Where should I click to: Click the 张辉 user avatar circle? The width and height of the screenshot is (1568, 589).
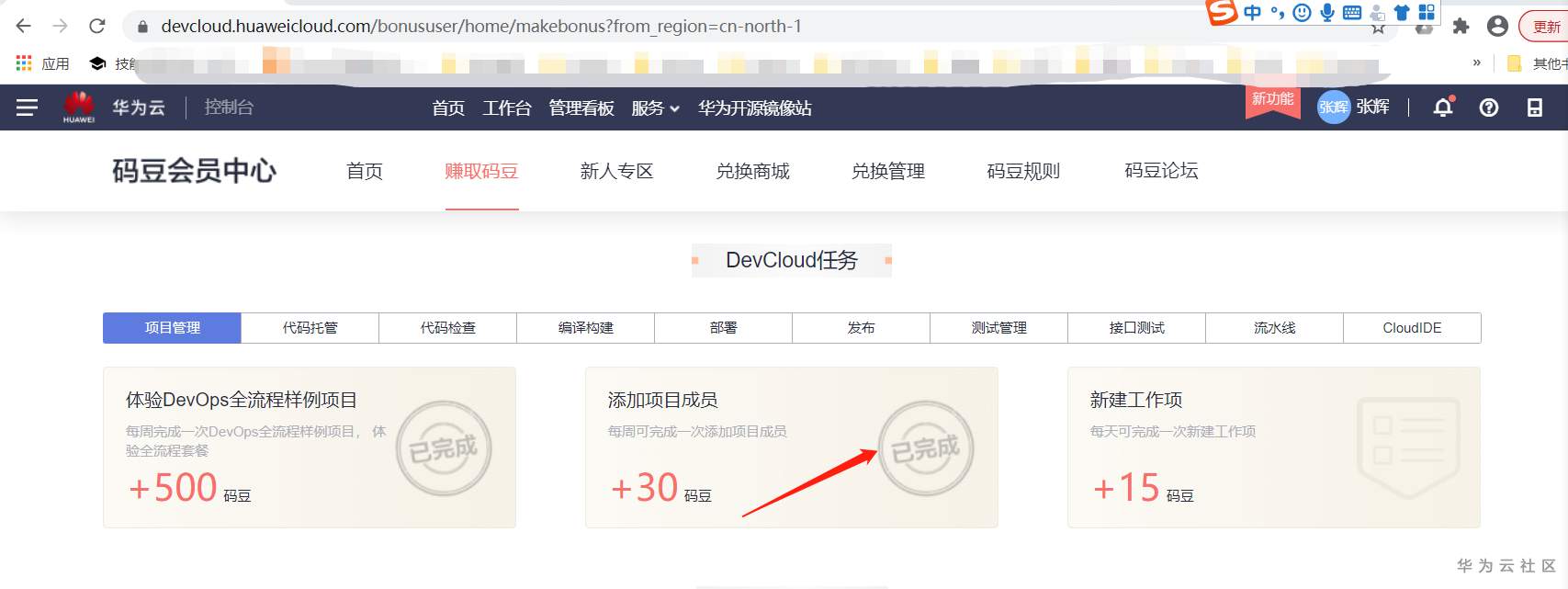click(1334, 108)
